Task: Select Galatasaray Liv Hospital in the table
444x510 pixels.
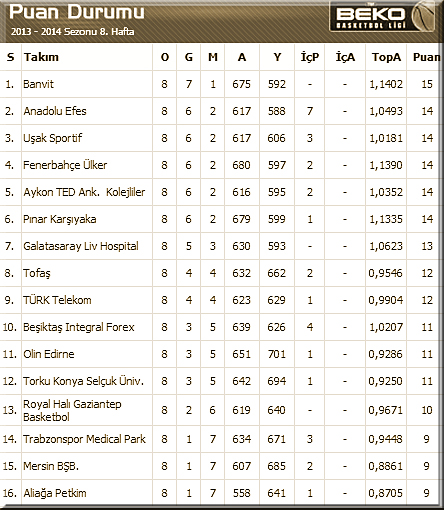Action: (x=81, y=246)
